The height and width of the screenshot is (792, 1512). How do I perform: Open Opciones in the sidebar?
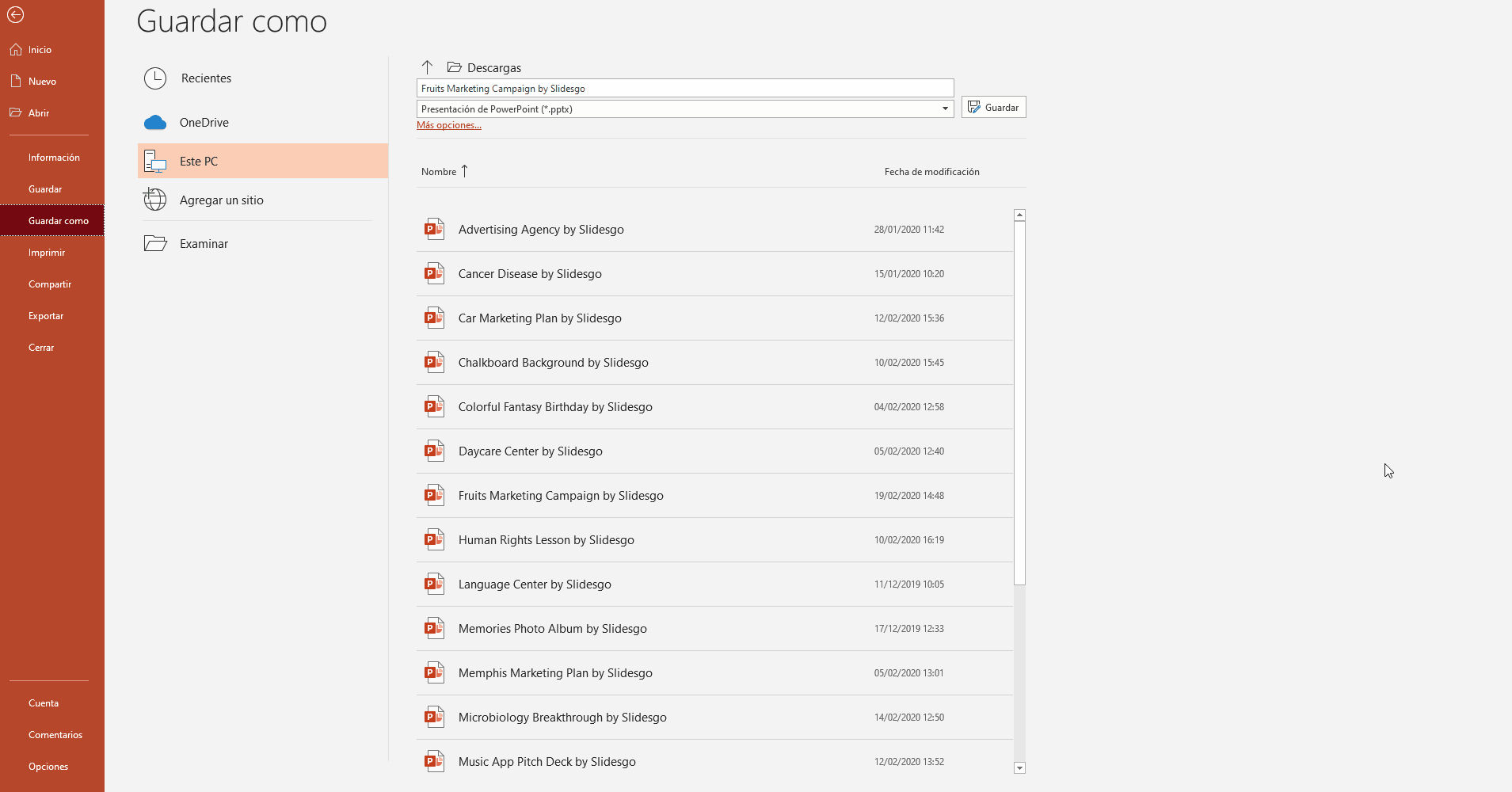(52, 767)
